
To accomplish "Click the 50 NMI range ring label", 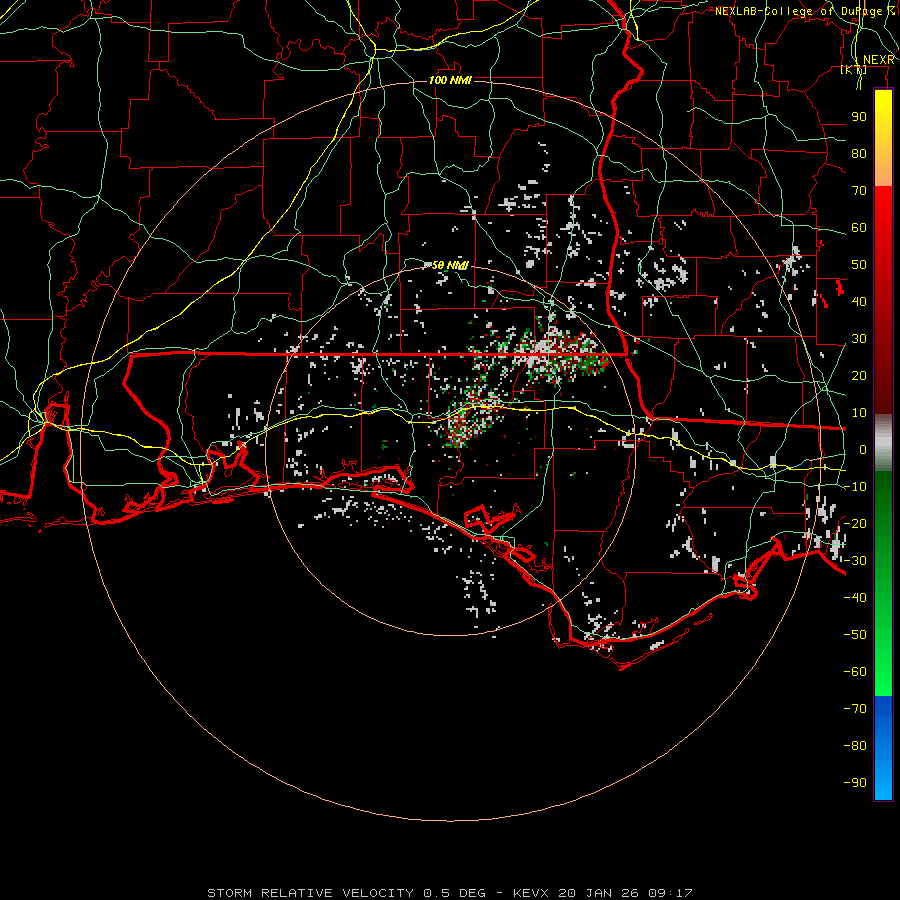I will (451, 265).
